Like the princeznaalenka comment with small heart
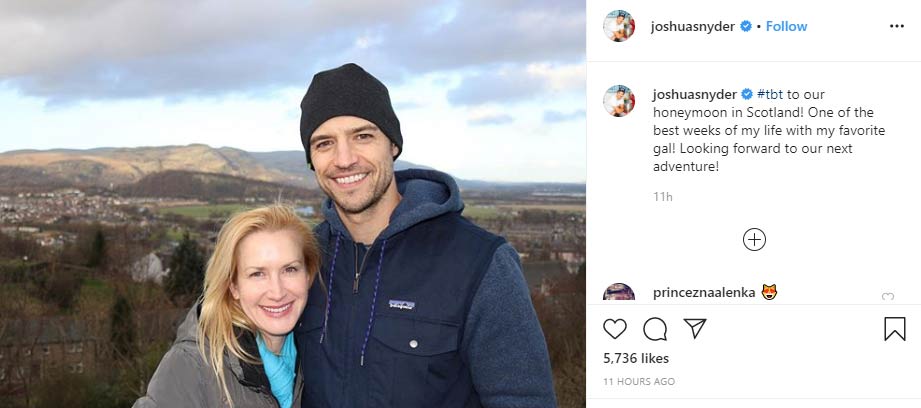Screen dimensions: 921x408 click(888, 296)
